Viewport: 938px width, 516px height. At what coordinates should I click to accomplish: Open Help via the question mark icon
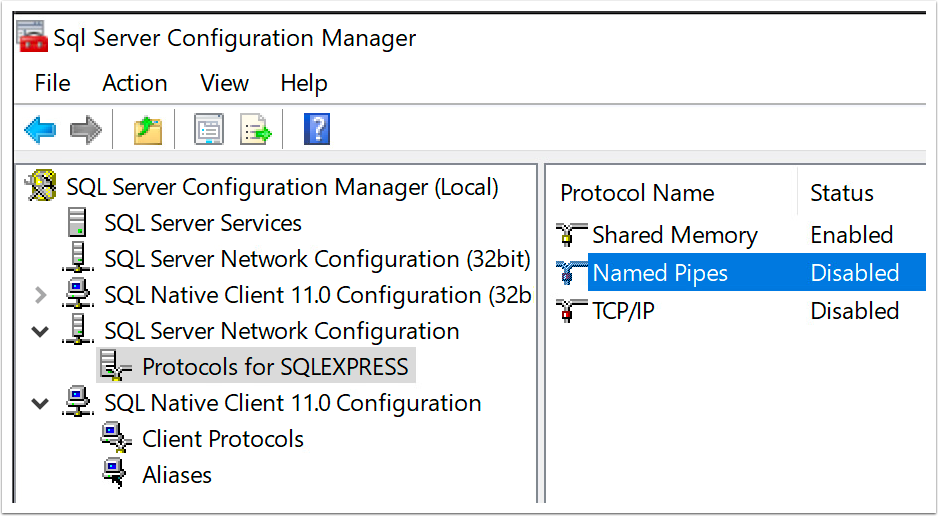[316, 130]
